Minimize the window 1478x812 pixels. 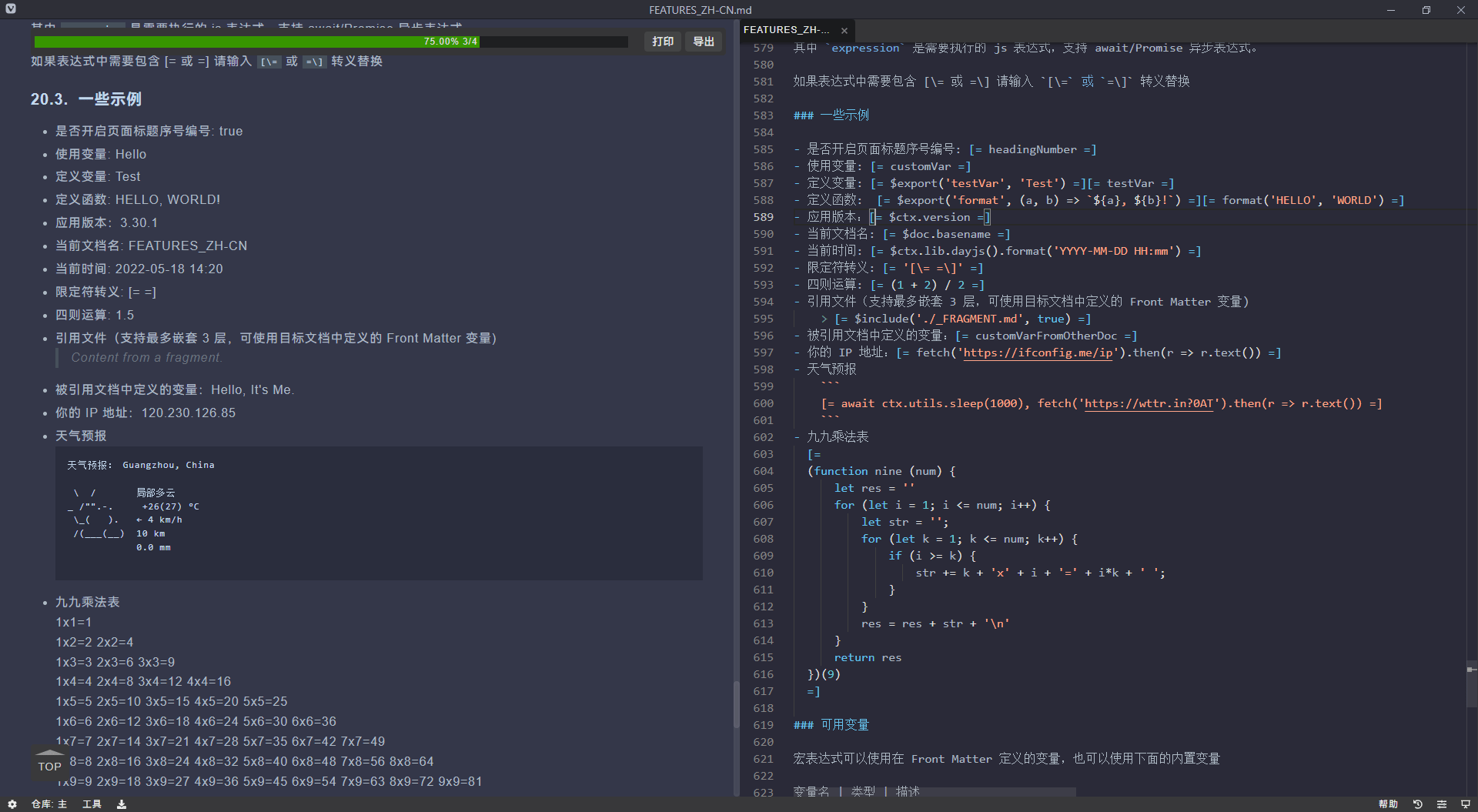(1391, 10)
